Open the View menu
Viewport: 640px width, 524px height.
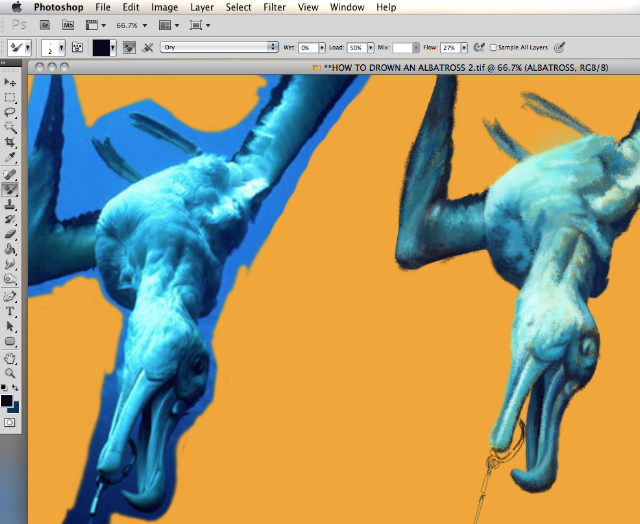click(308, 7)
